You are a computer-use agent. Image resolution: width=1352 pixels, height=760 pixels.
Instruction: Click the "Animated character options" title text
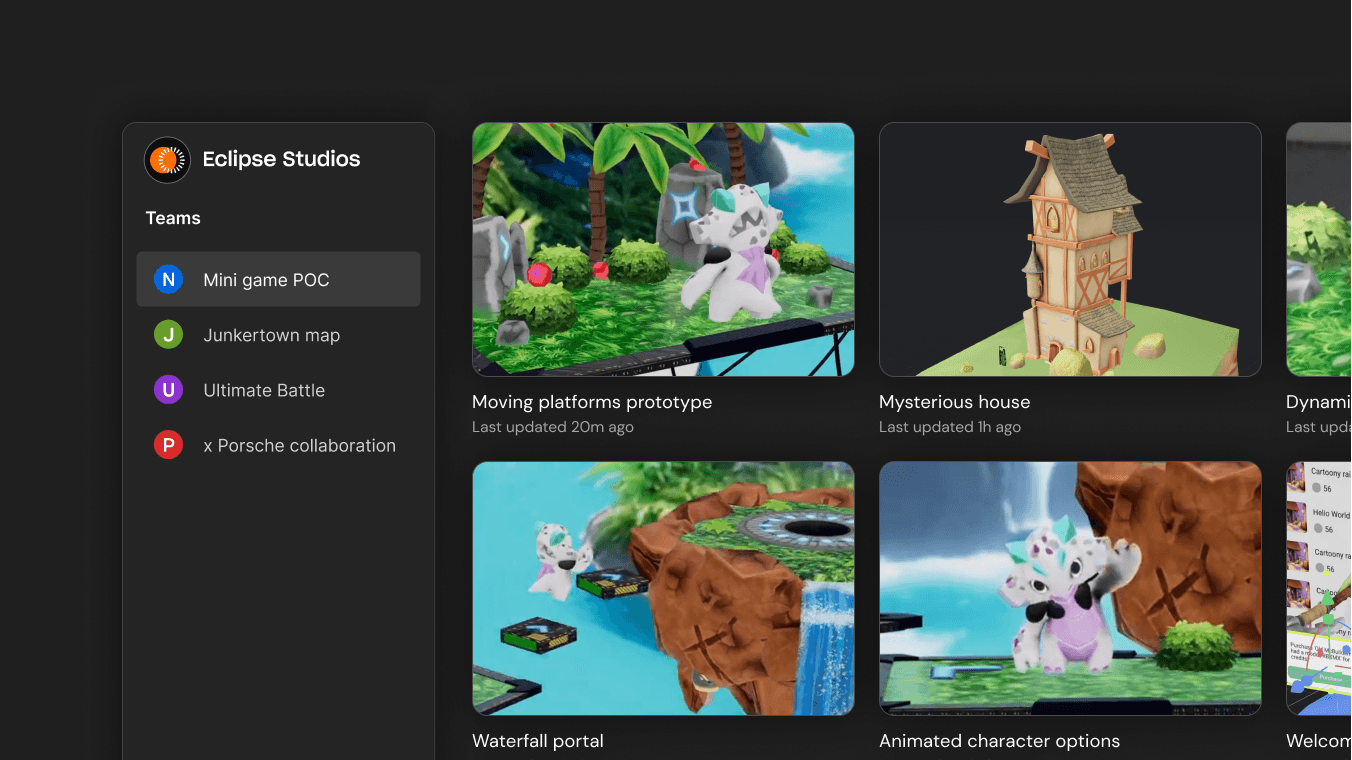point(1000,741)
